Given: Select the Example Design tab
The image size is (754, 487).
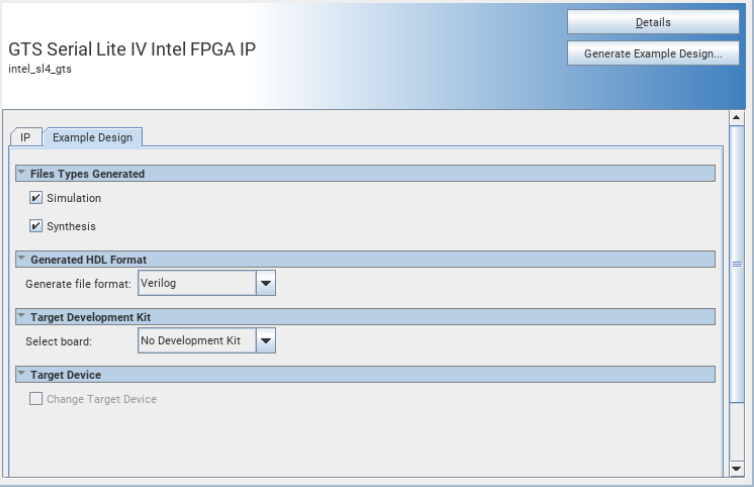Looking at the screenshot, I should tap(92, 137).
